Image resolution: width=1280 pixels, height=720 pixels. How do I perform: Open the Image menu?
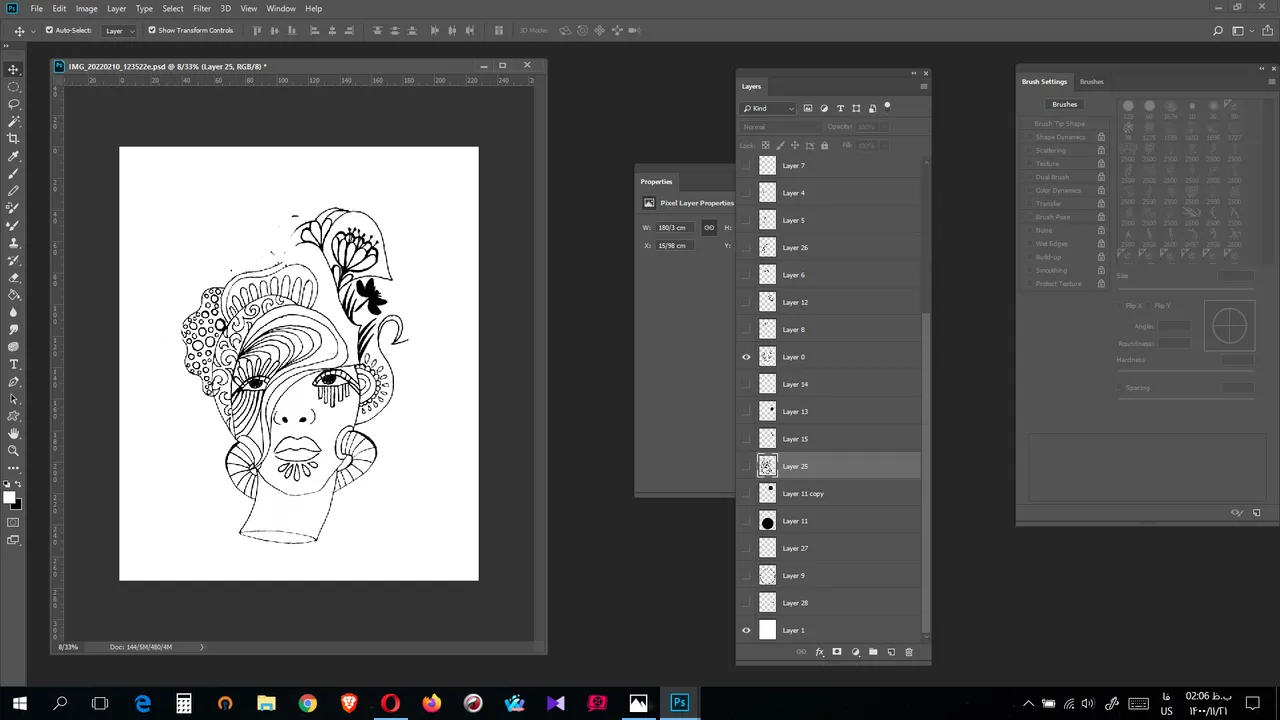[x=87, y=8]
